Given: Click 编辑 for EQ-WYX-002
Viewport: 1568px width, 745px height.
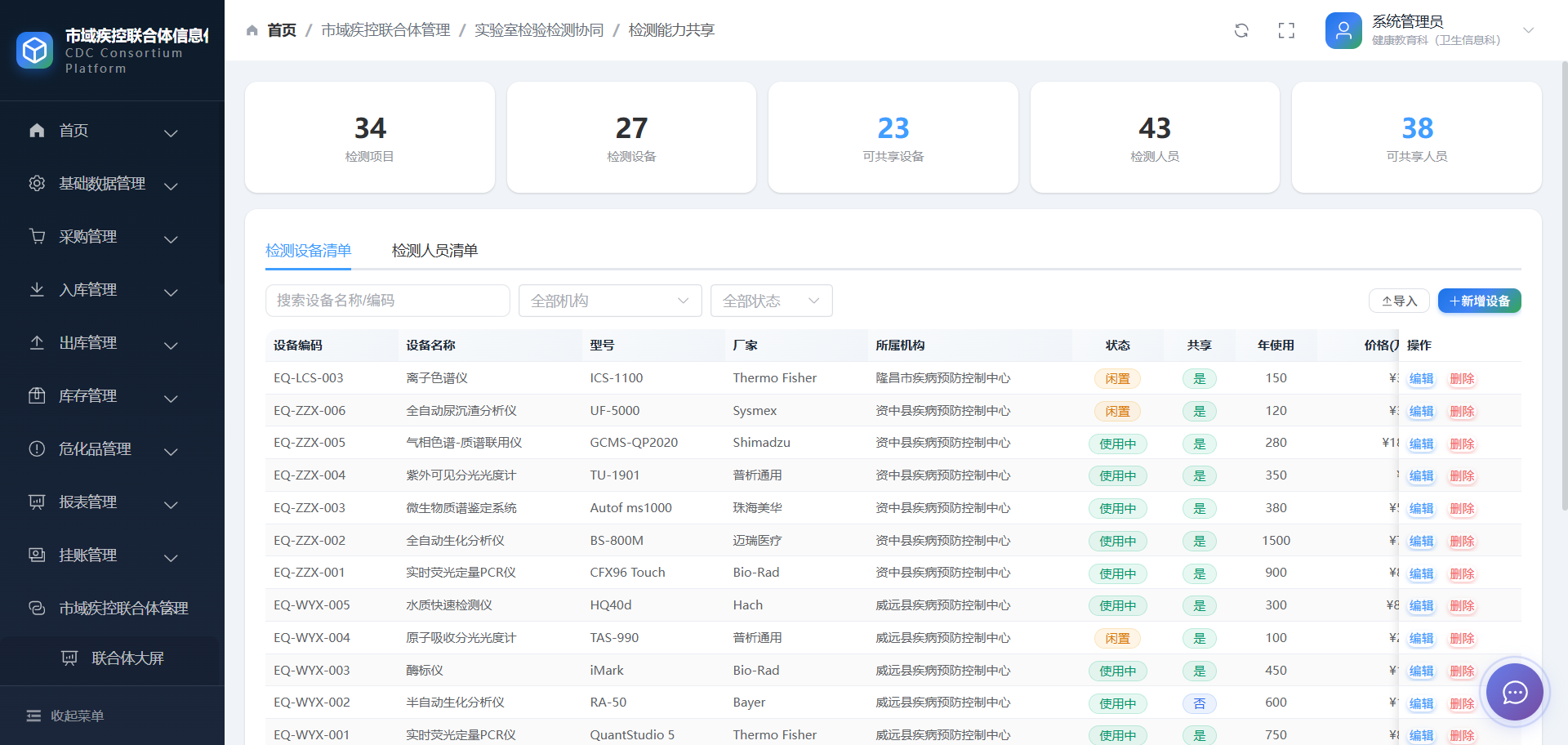Looking at the screenshot, I should pyautogui.click(x=1421, y=703).
